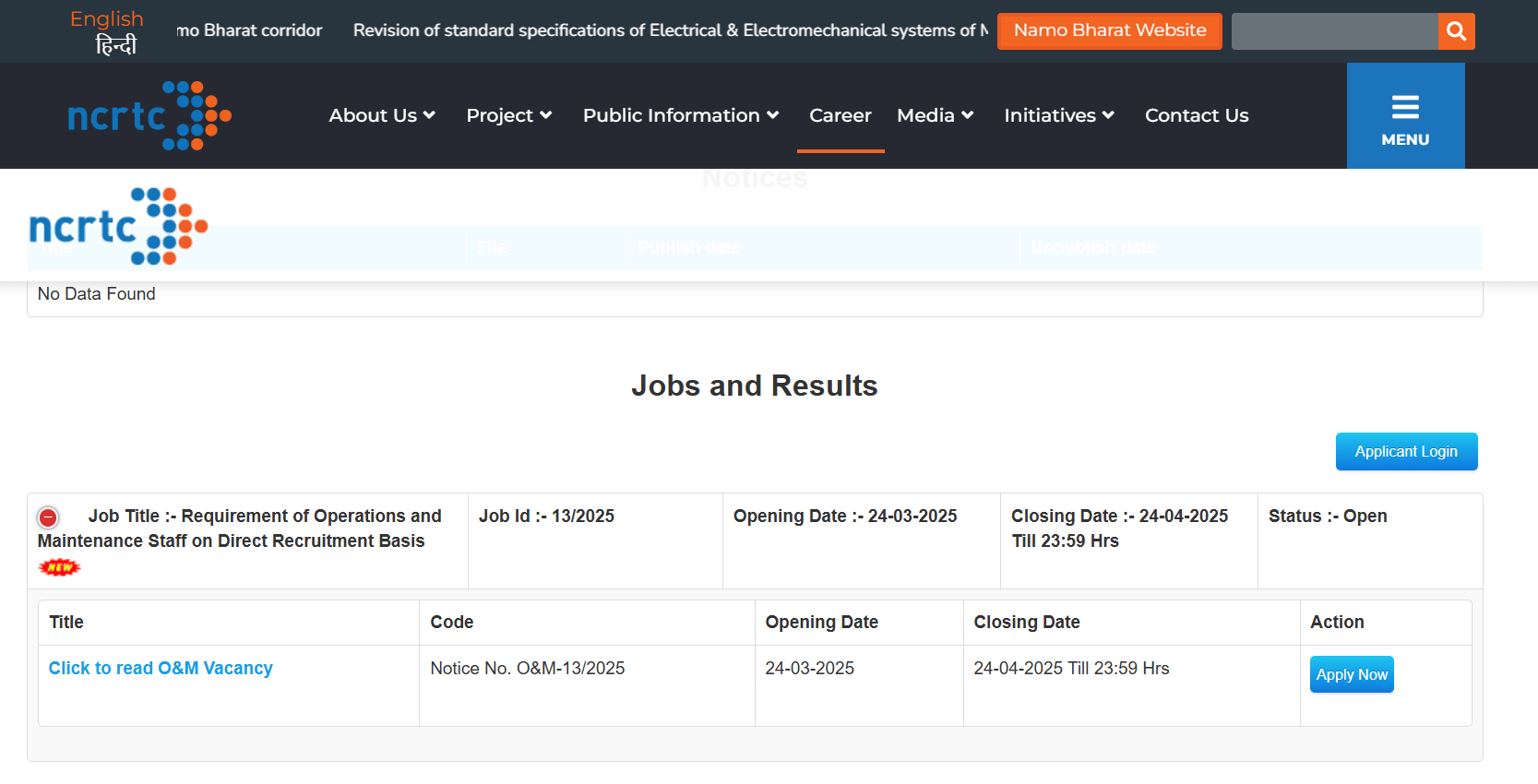Screen dimensions: 1538x784
Task: Expand the Initiatives dropdown
Action: pos(1058,115)
